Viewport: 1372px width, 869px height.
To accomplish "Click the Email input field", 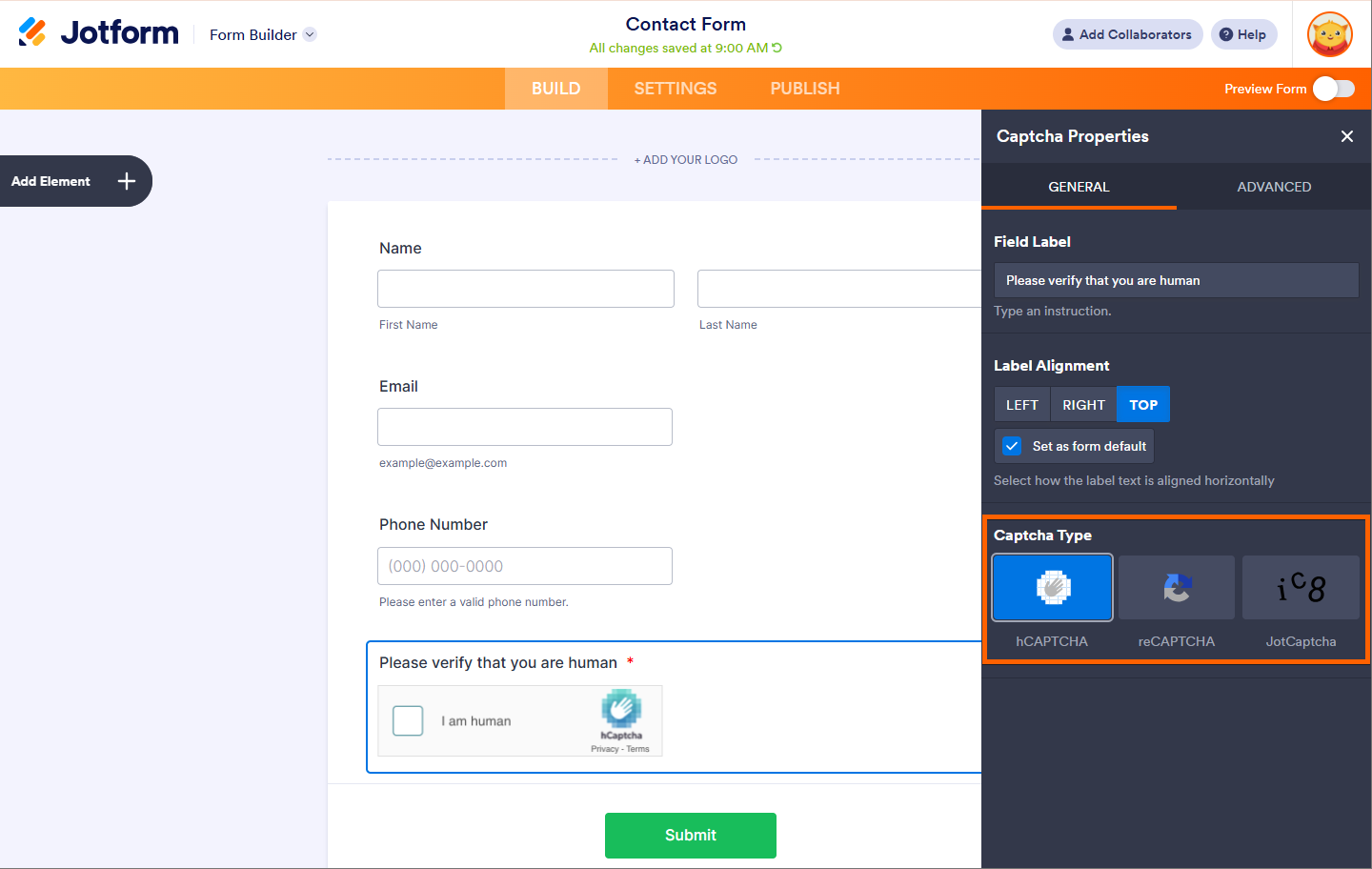I will [525, 427].
